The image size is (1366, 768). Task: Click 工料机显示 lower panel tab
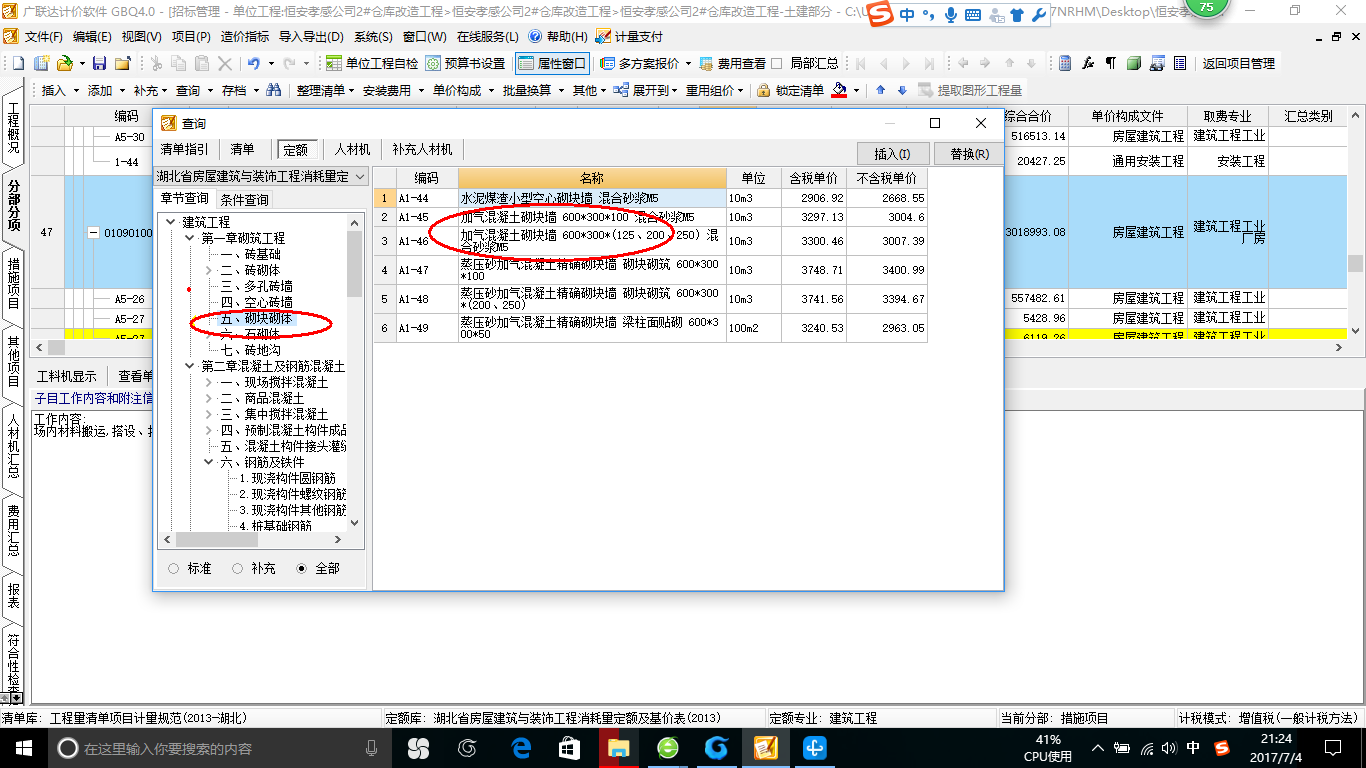[67, 376]
